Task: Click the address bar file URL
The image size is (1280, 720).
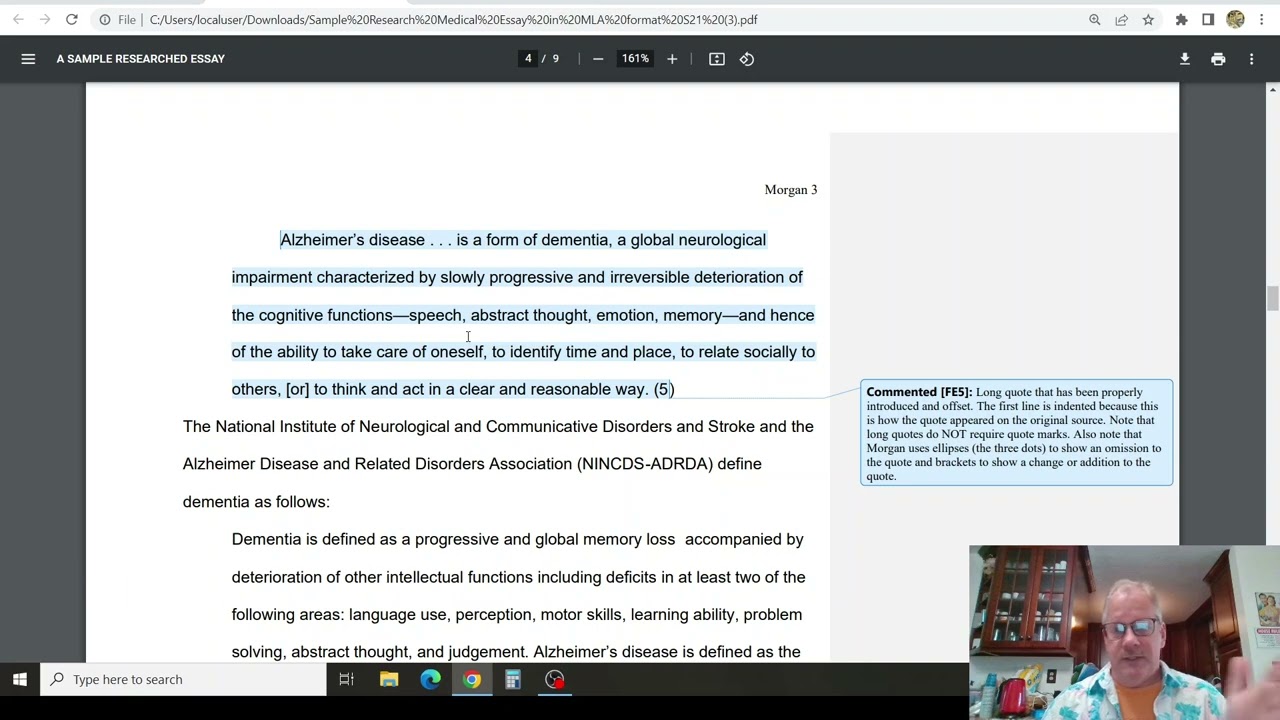Action: pos(453,19)
